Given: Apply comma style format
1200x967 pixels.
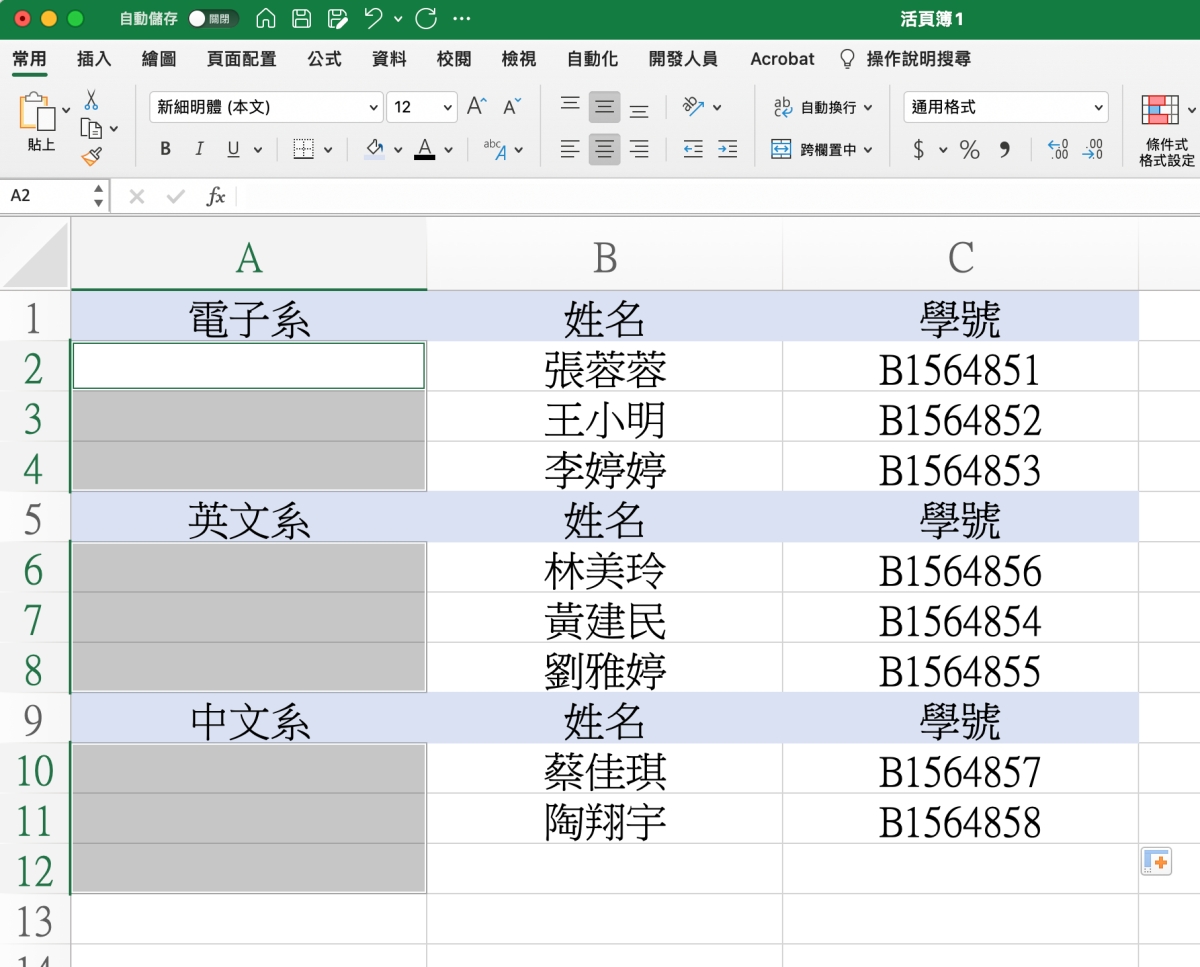Looking at the screenshot, I should (x=1004, y=150).
